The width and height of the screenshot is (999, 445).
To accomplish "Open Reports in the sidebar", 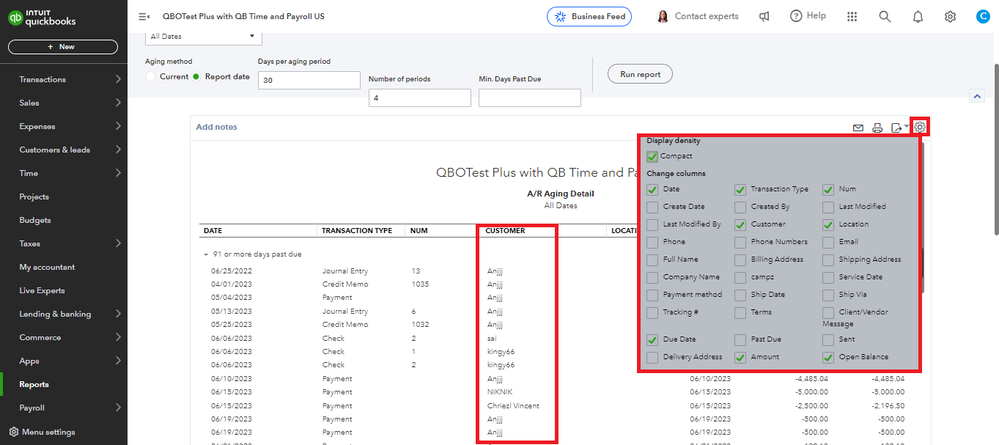I will (34, 384).
